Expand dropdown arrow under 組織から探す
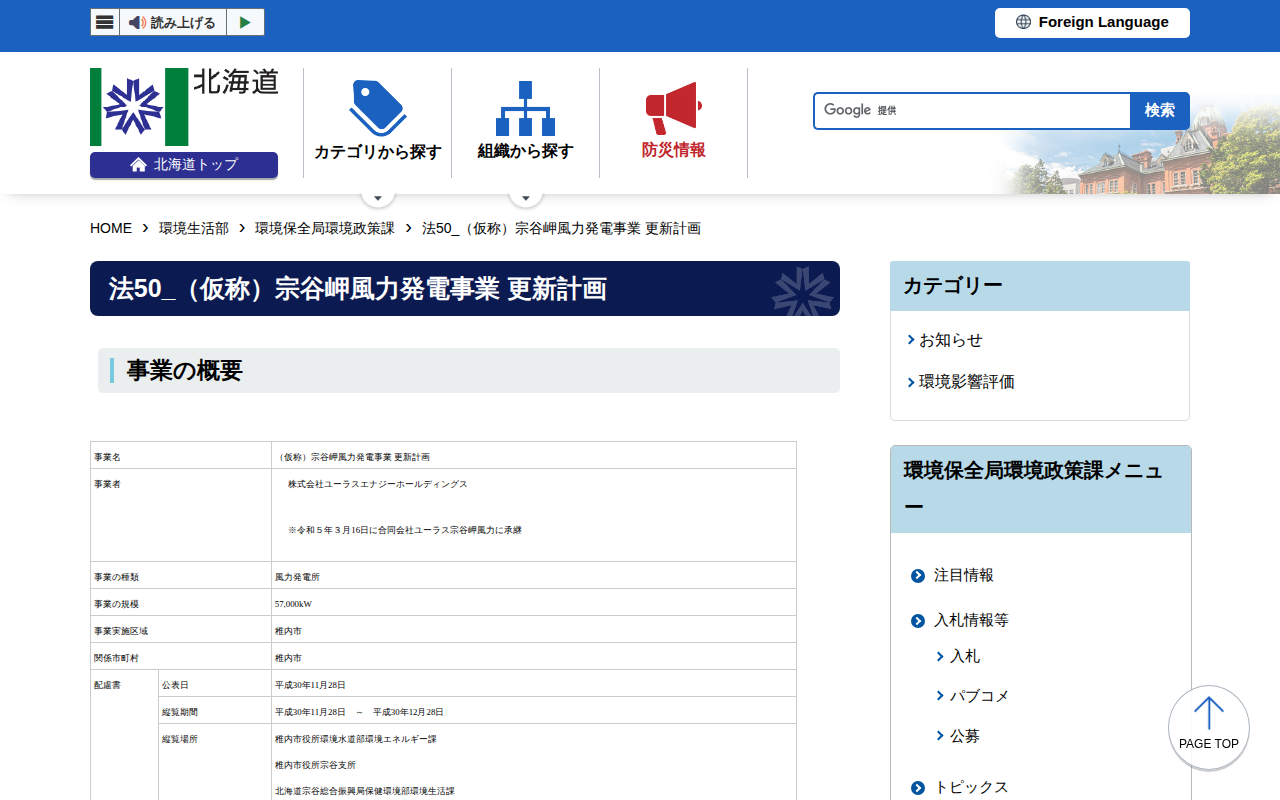Viewport: 1280px width, 800px height. point(526,197)
